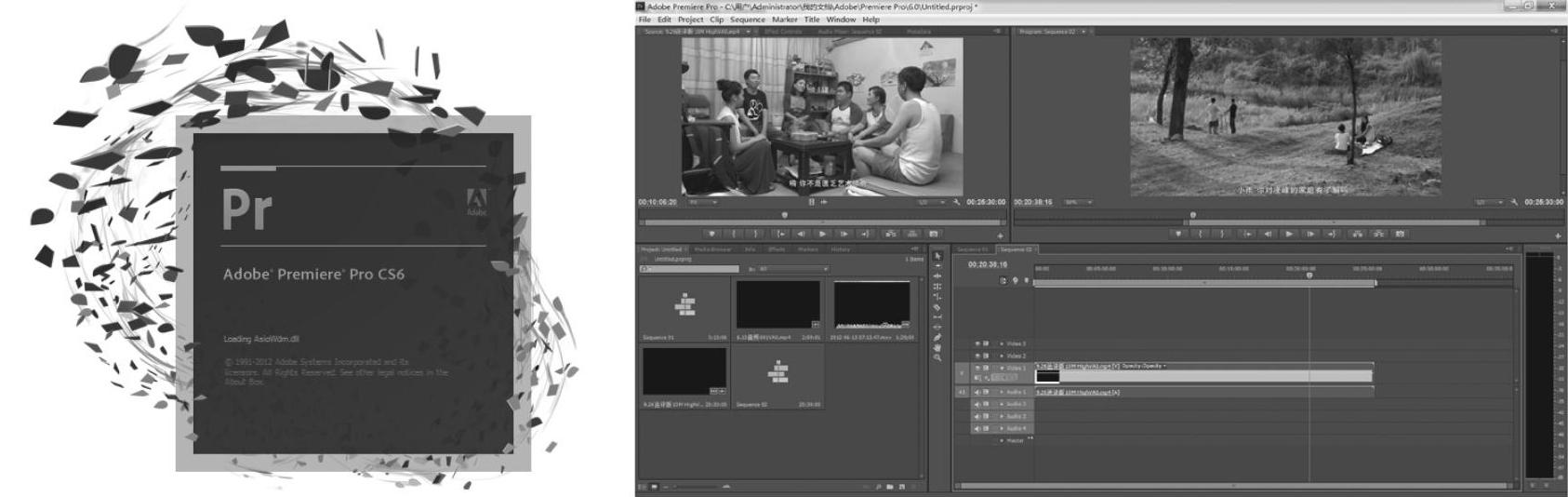Open the File menu
Viewport: 1568px width, 497px height.
pos(644,20)
